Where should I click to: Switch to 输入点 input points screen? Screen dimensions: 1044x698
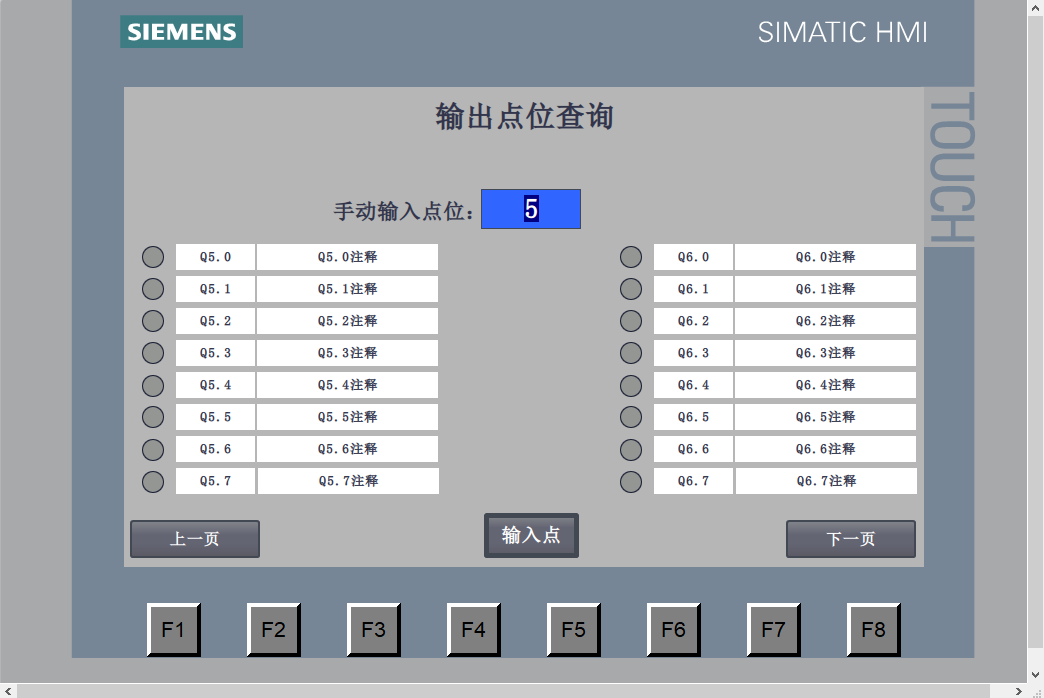click(531, 535)
